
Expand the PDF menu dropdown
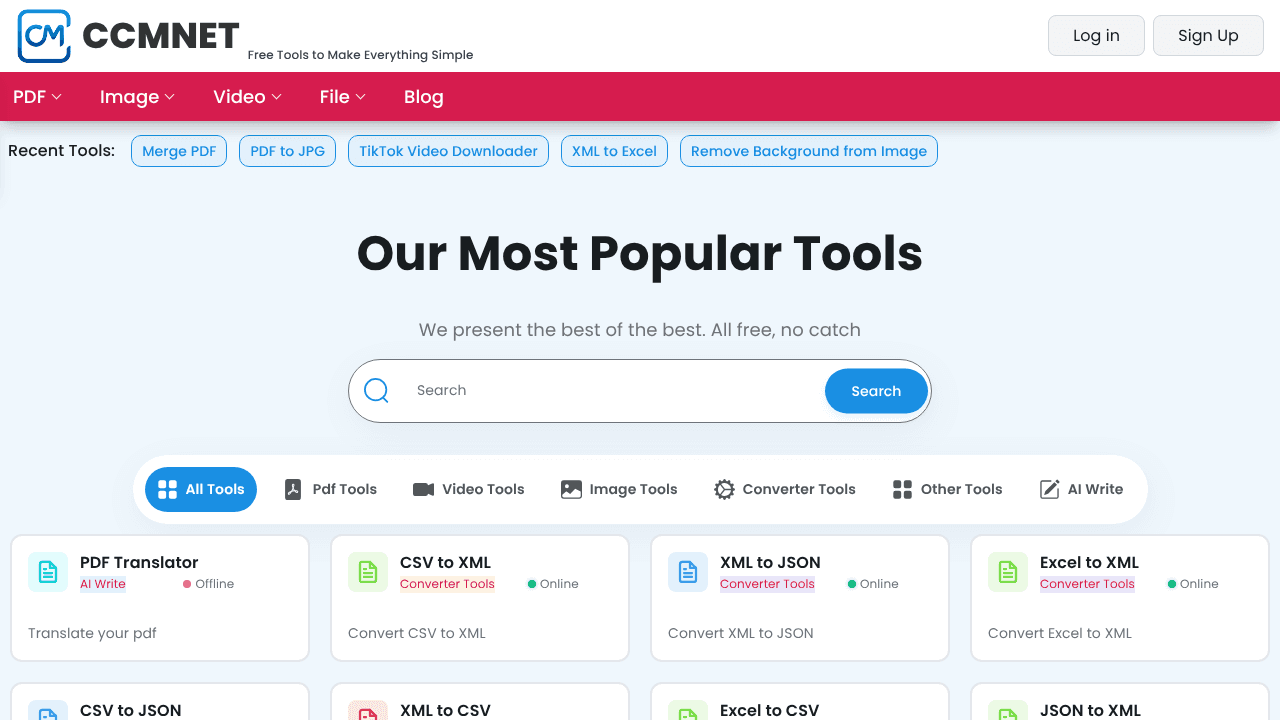pyautogui.click(x=38, y=97)
